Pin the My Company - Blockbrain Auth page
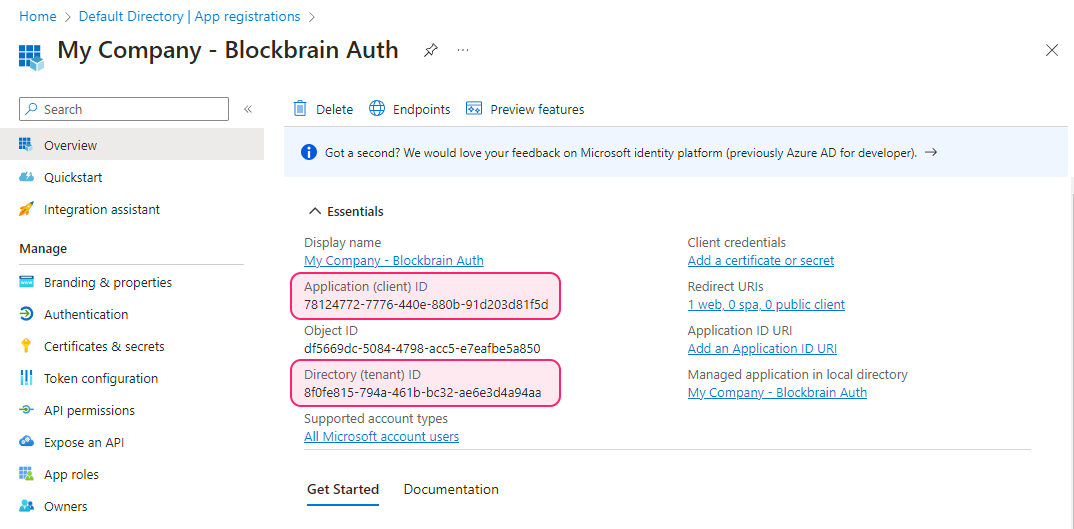The width and height of the screenshot is (1074, 529). point(430,51)
